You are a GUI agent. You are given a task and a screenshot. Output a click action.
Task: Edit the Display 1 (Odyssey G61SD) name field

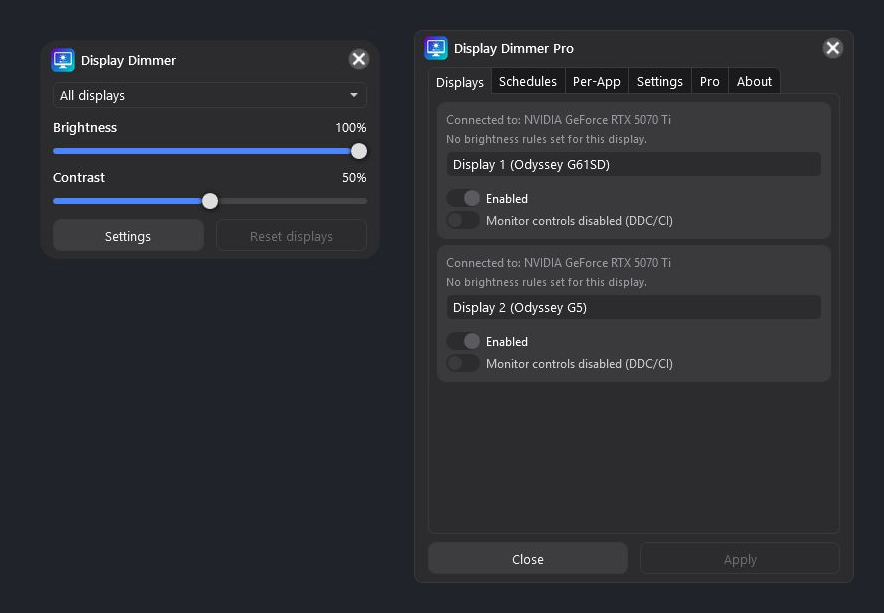(x=634, y=164)
